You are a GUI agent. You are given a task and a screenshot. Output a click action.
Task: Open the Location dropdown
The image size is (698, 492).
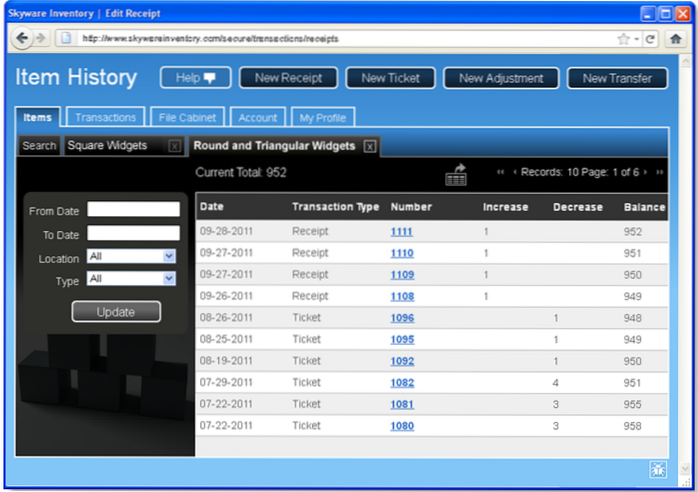(168, 256)
